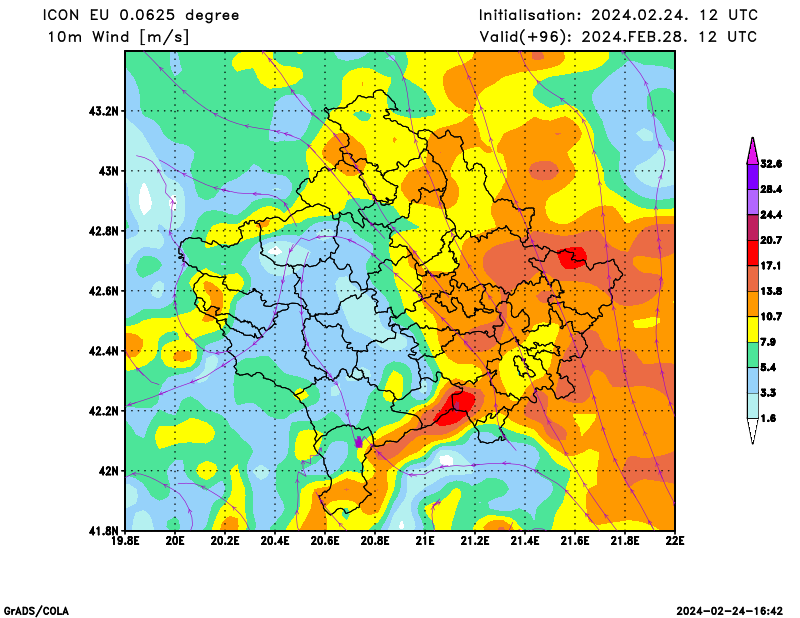Click the 20.6E longitude axis label
Viewport: 800px width, 618px height.
(x=326, y=540)
